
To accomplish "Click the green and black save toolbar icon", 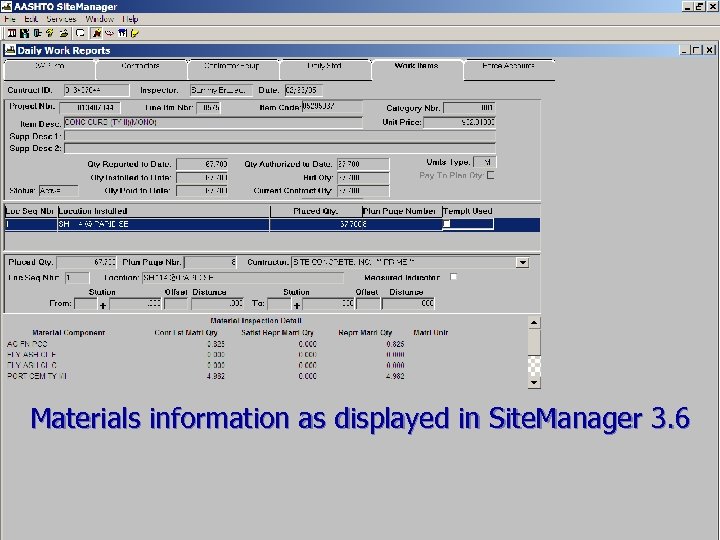I will [24, 33].
